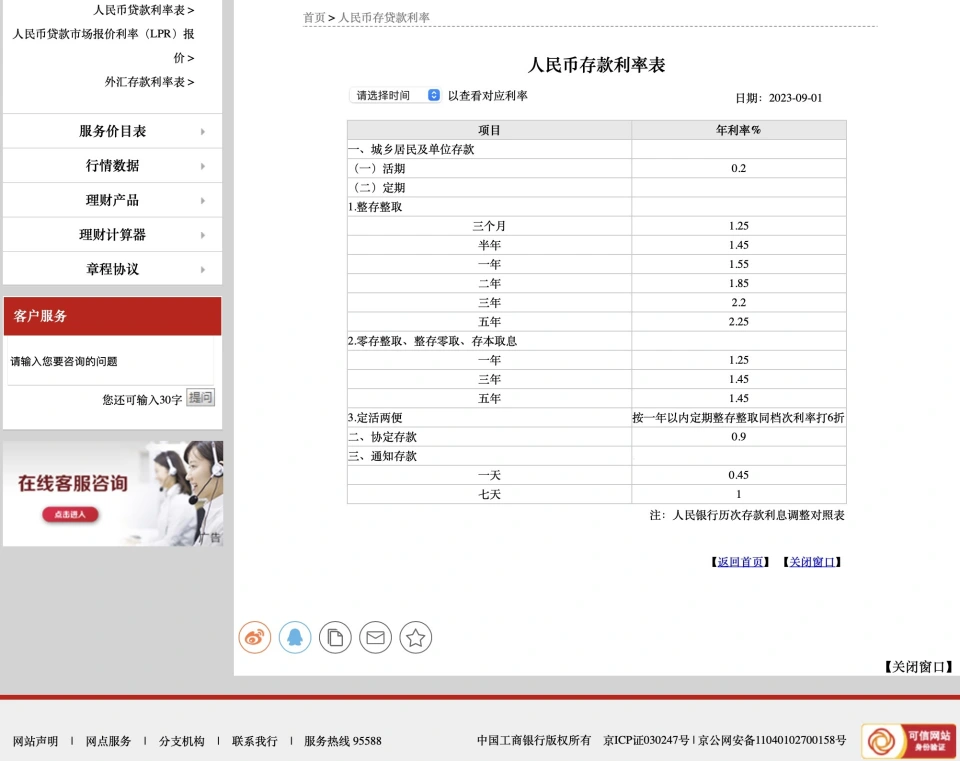Screen dimensions: 960x761
Task: Open the 理财计算器 menu item
Action: 113,235
